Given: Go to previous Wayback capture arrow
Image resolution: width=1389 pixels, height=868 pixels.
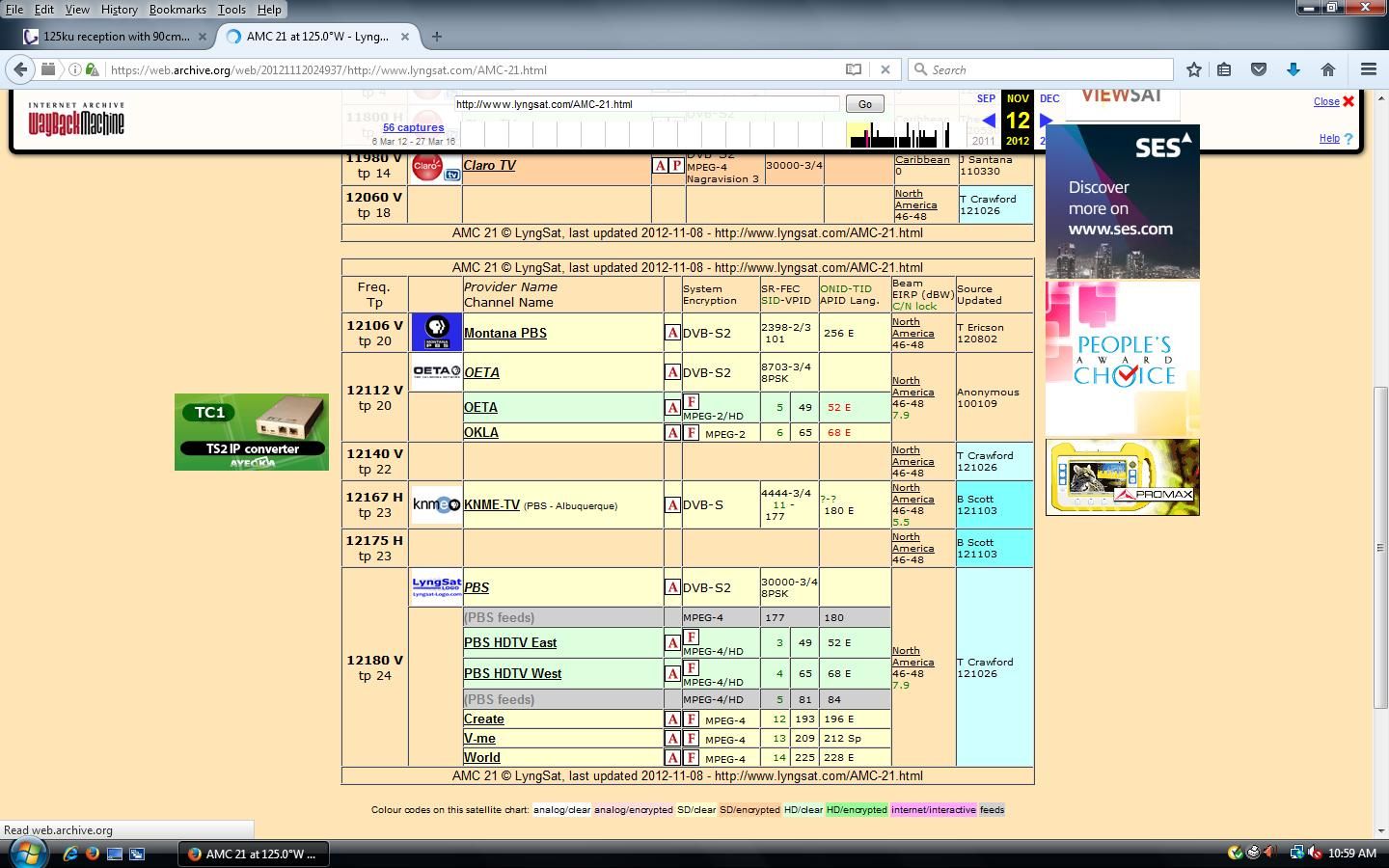Looking at the screenshot, I should 989,121.
